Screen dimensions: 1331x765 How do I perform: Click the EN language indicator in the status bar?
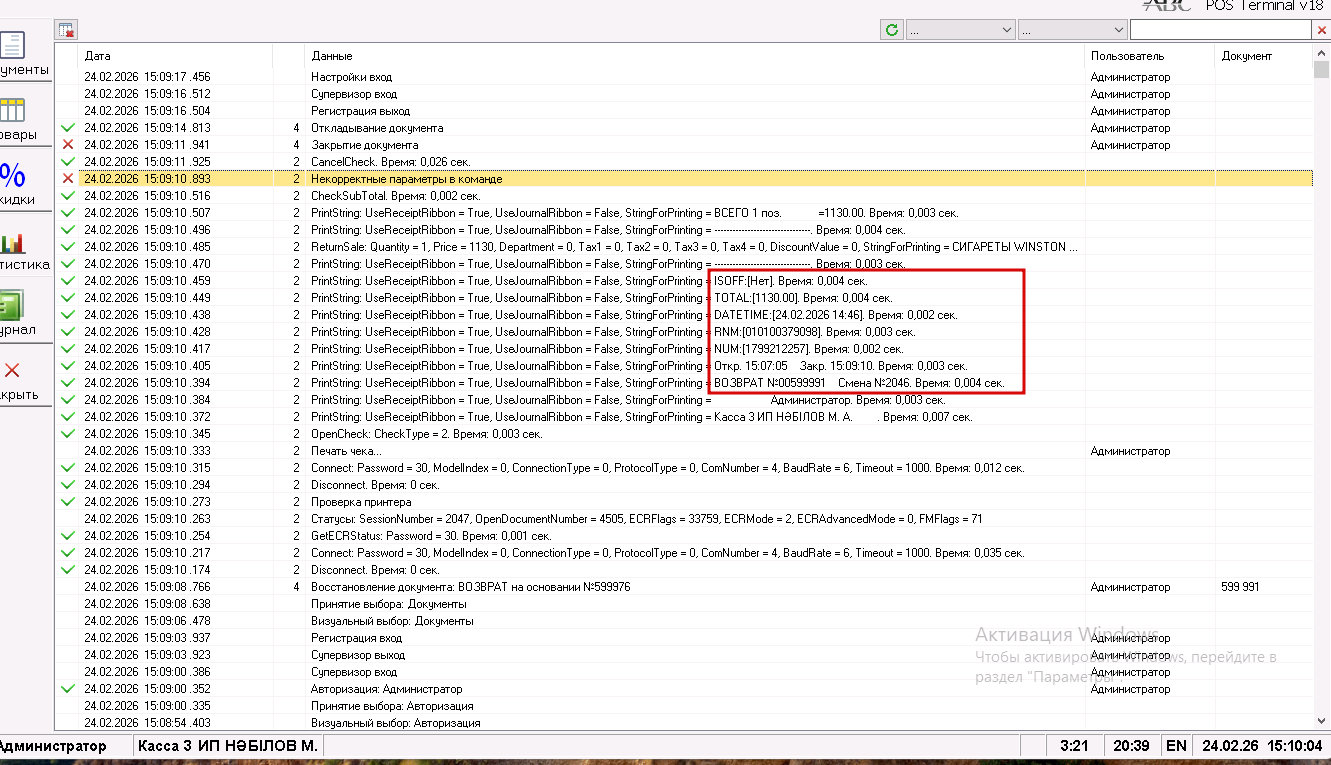1176,746
